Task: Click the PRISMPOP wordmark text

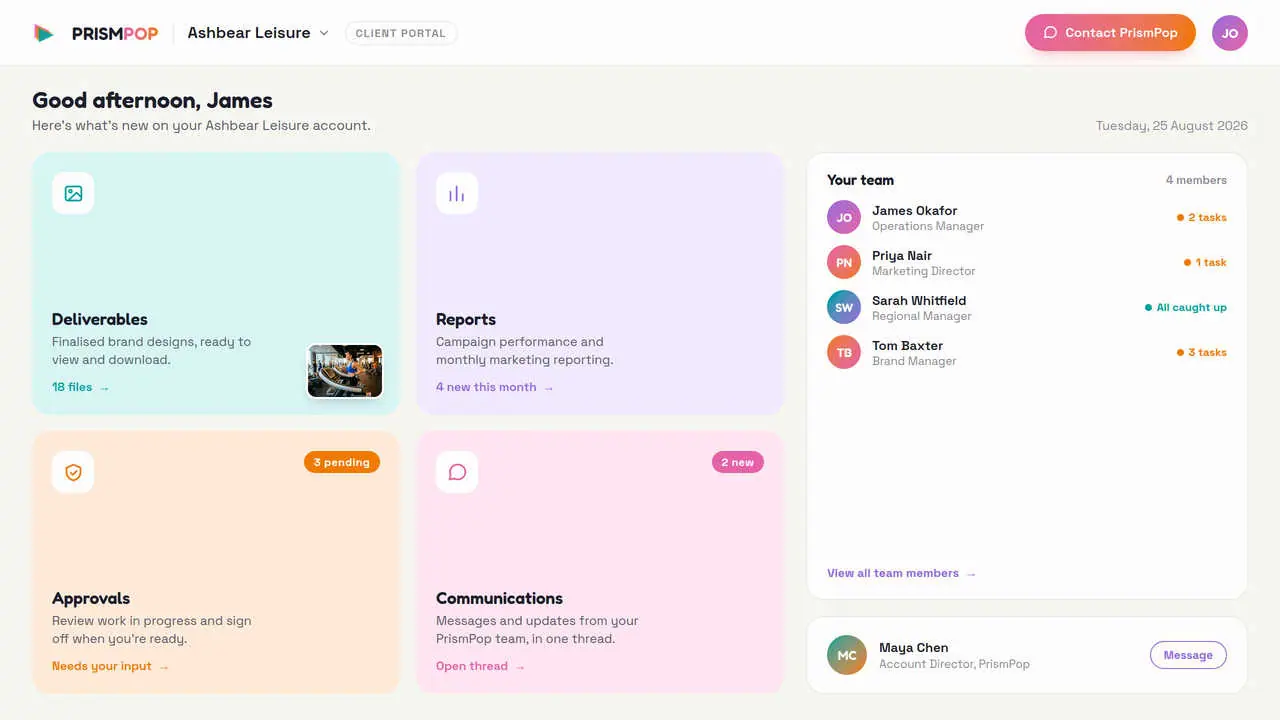Action: point(115,33)
